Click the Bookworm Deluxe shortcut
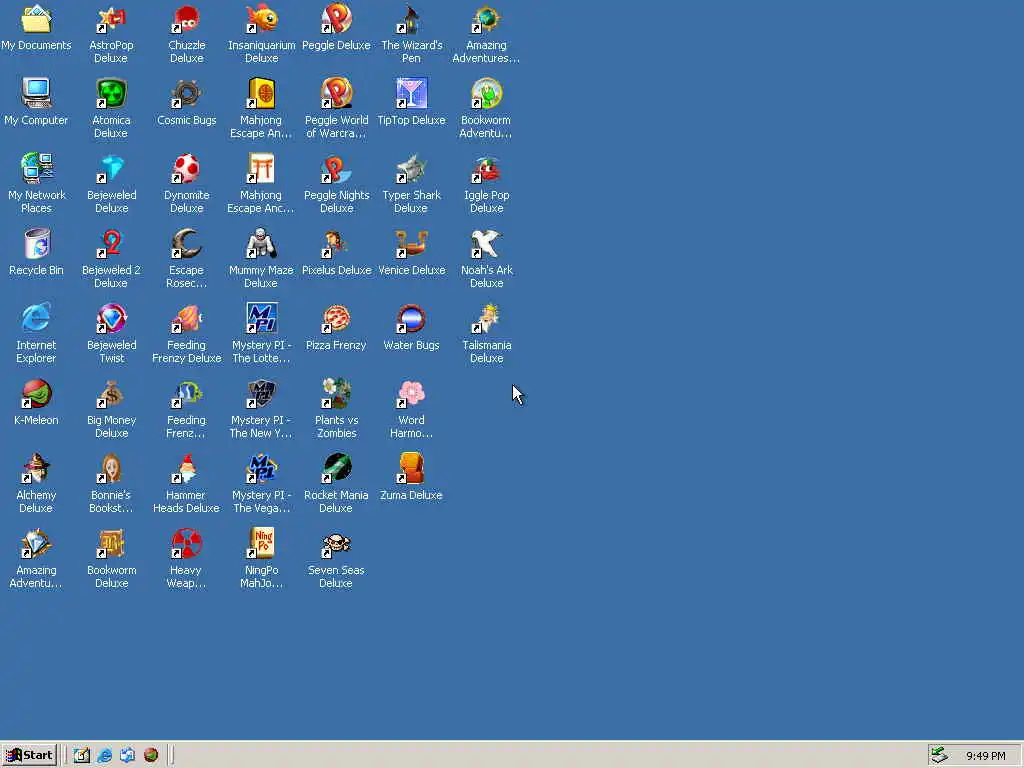 click(x=111, y=545)
